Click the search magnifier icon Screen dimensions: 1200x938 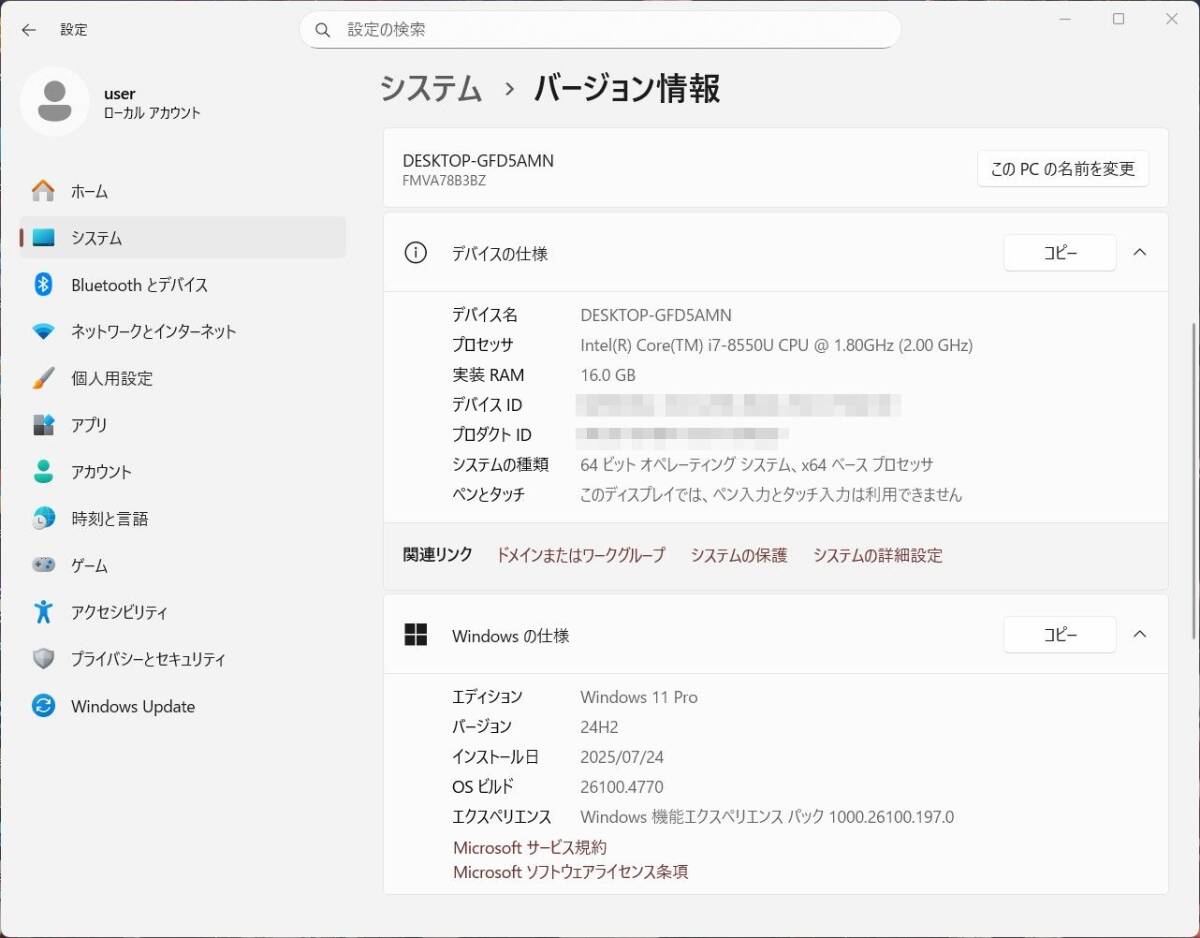(323, 30)
